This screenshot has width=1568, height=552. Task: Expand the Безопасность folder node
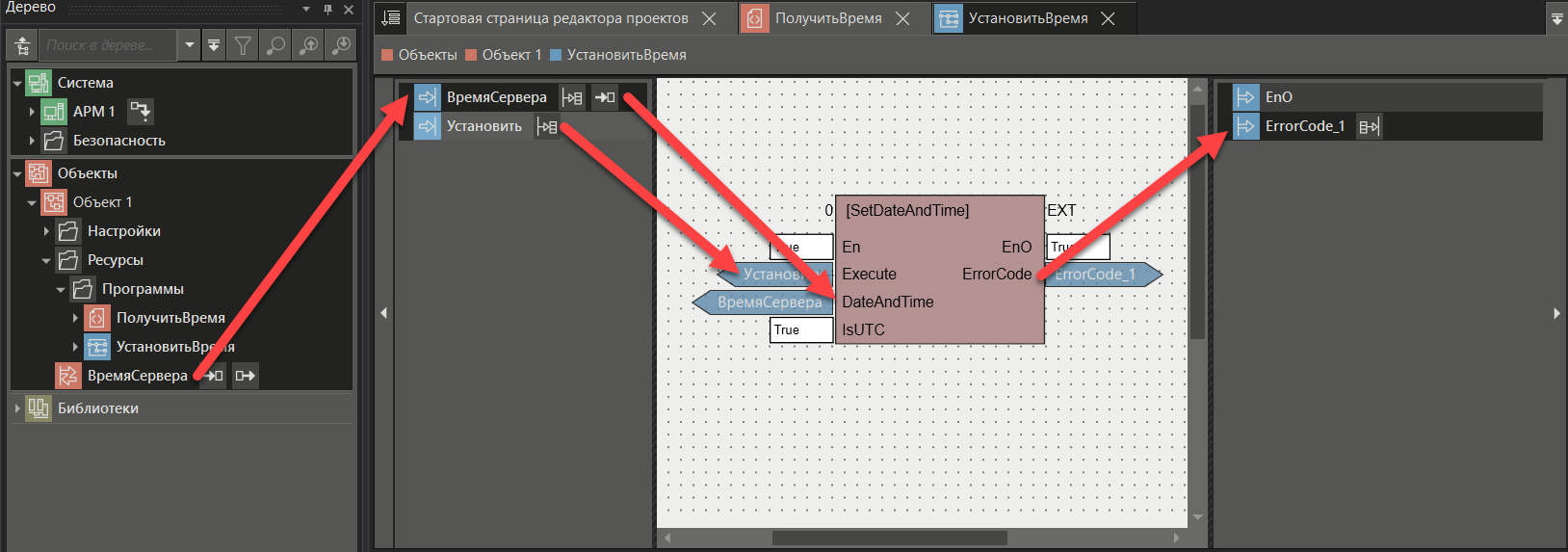pos(32,141)
